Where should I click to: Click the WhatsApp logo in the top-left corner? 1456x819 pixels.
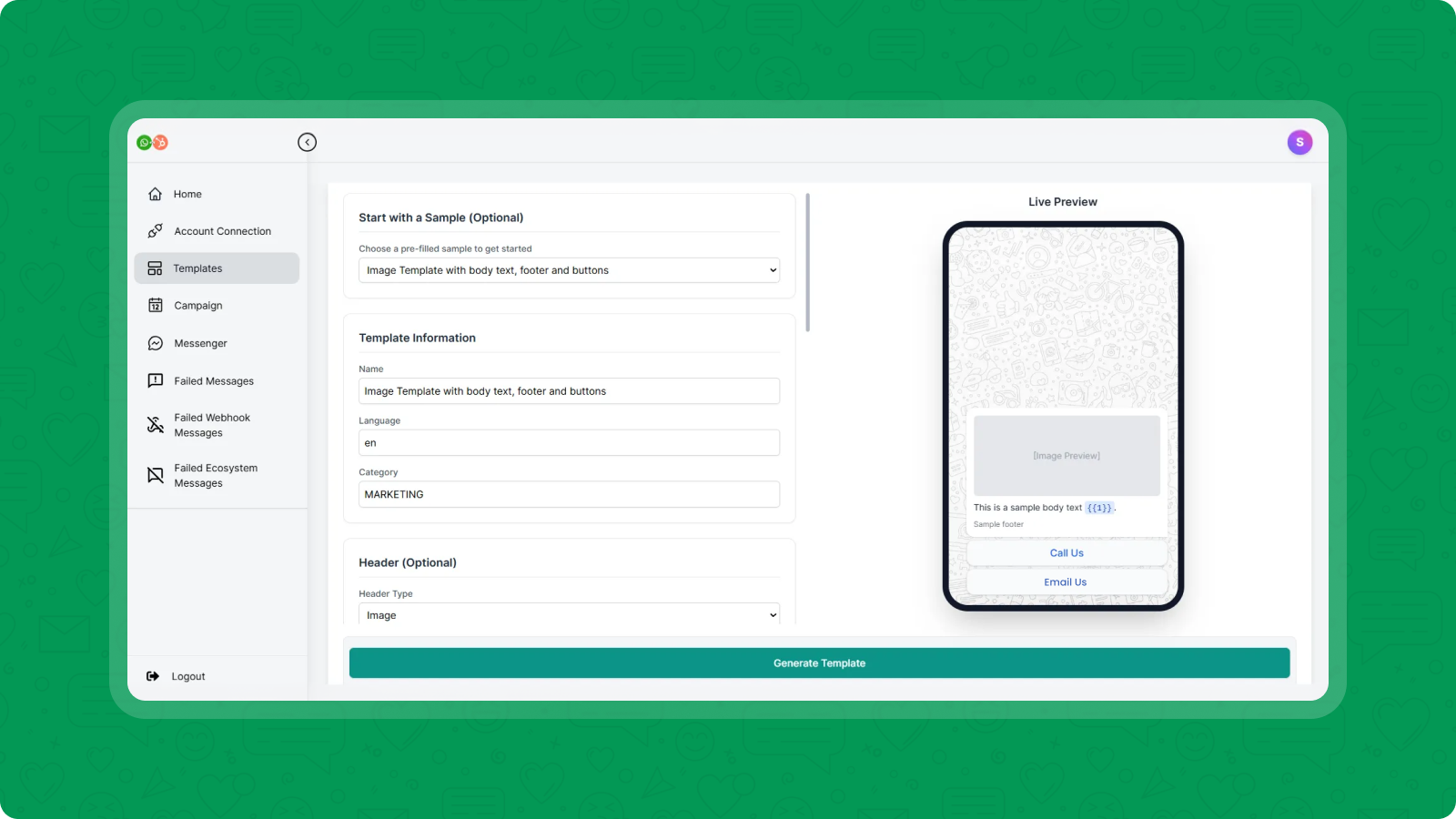tap(145, 142)
